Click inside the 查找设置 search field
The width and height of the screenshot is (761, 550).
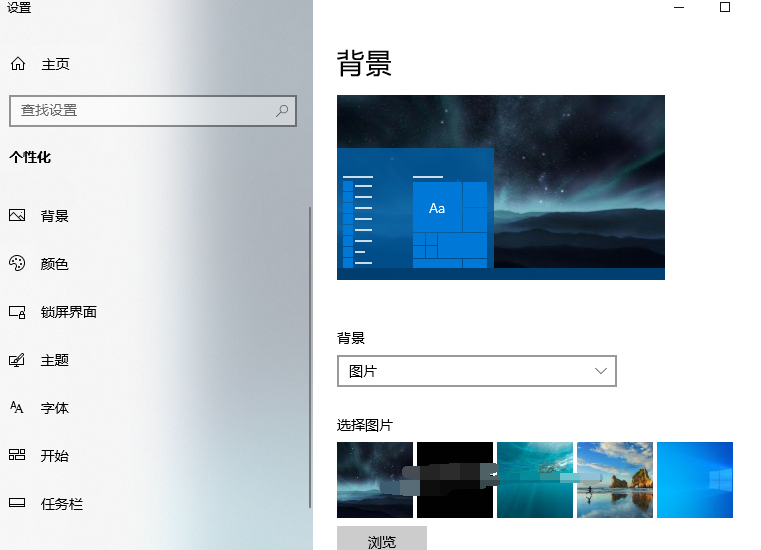140,110
